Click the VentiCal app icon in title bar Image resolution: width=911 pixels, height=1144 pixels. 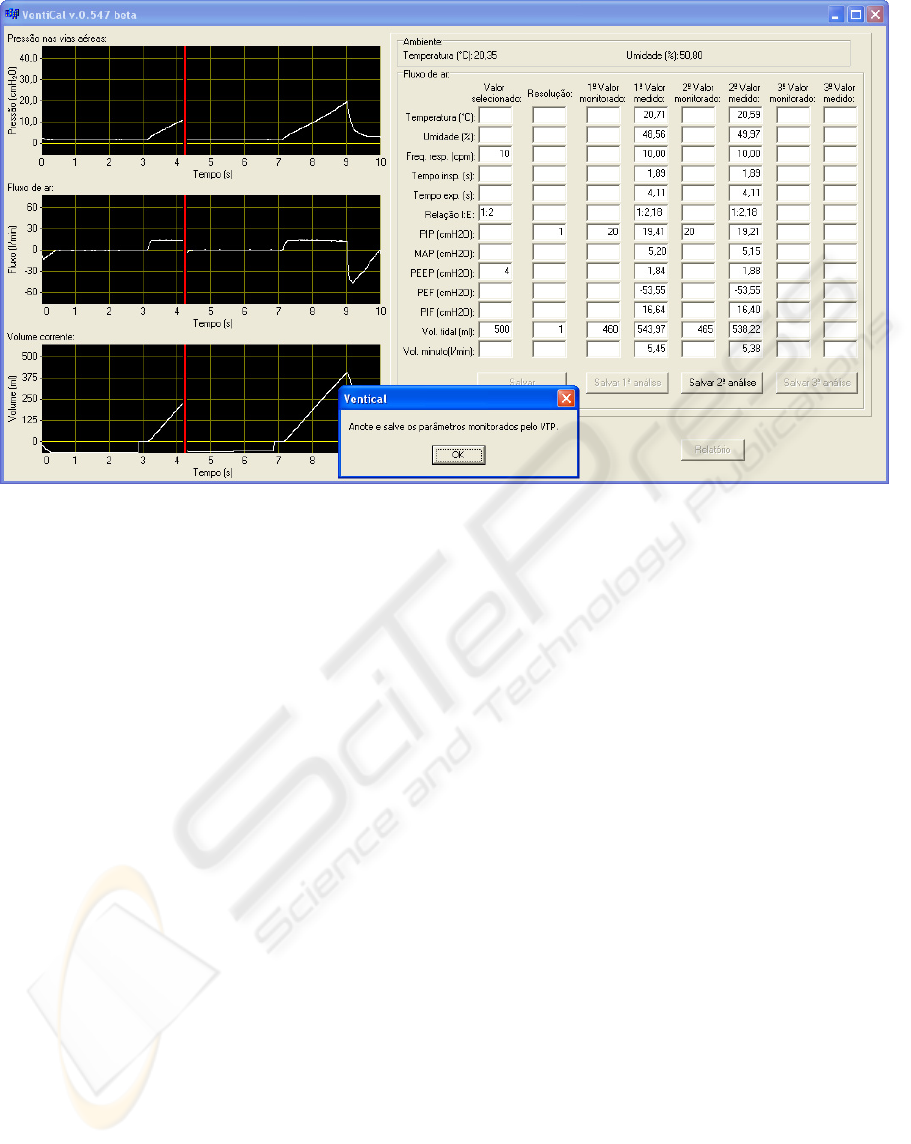12,15
